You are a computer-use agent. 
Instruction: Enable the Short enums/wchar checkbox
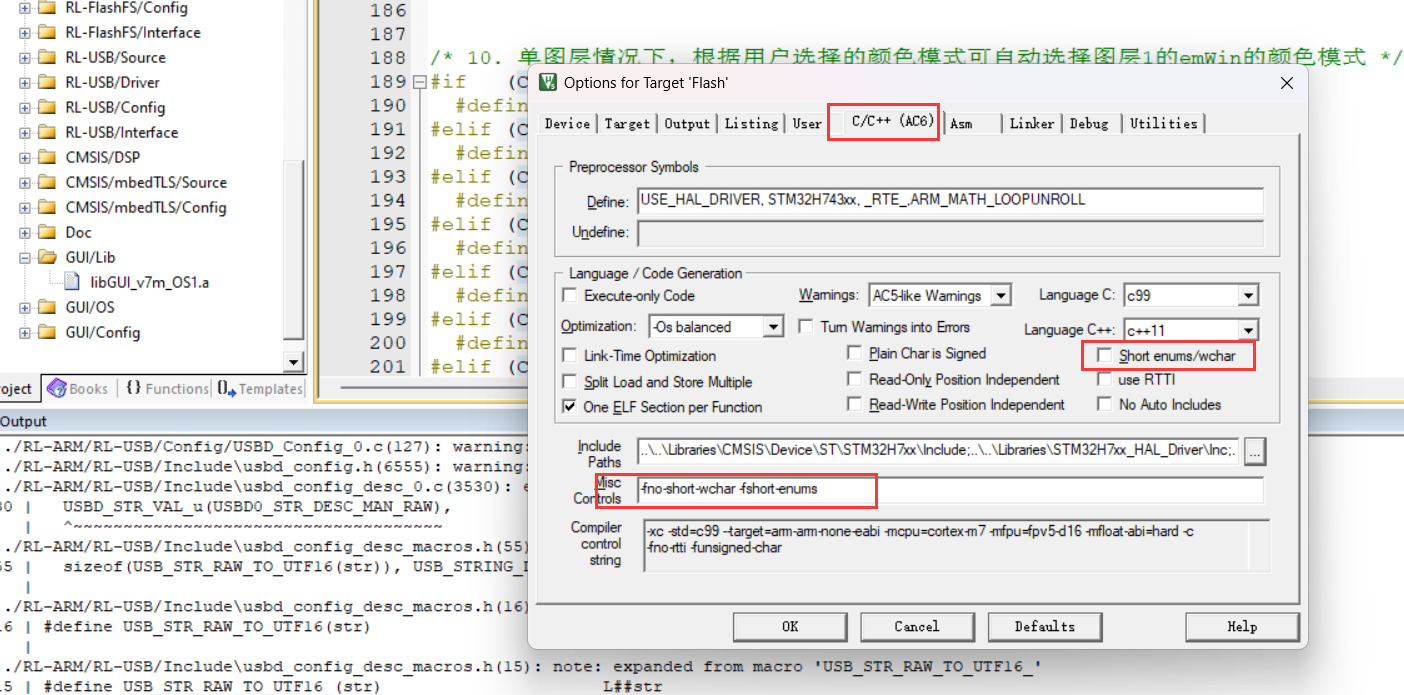click(x=1104, y=355)
